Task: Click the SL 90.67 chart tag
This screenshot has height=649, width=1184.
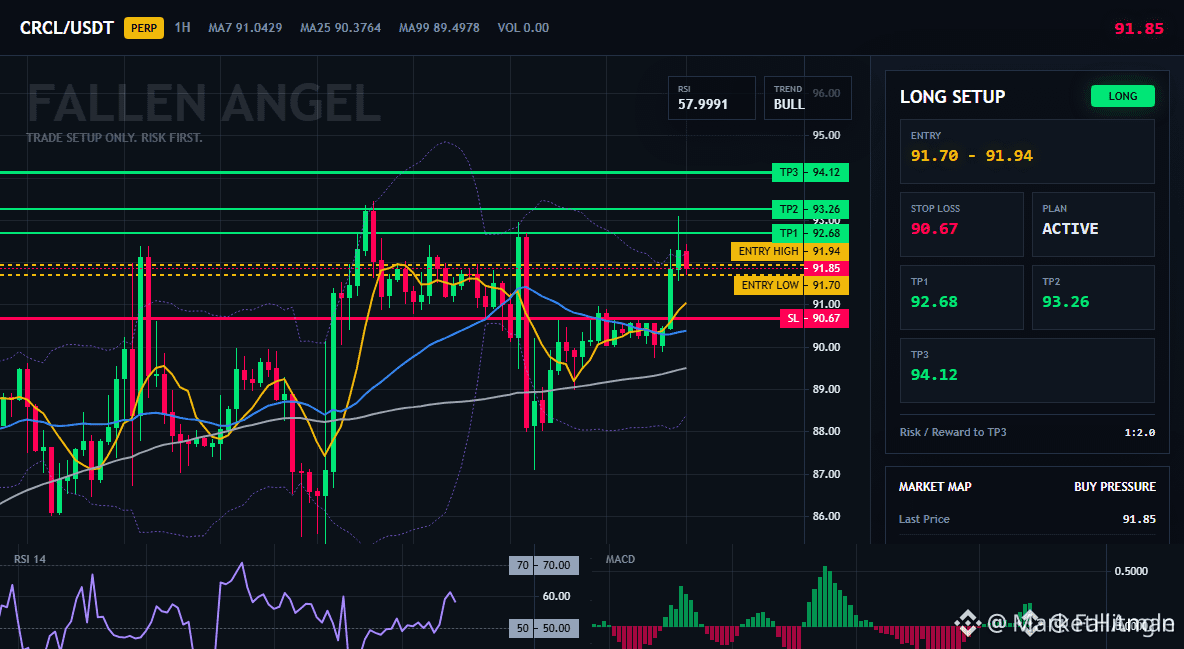Action: pyautogui.click(x=814, y=318)
